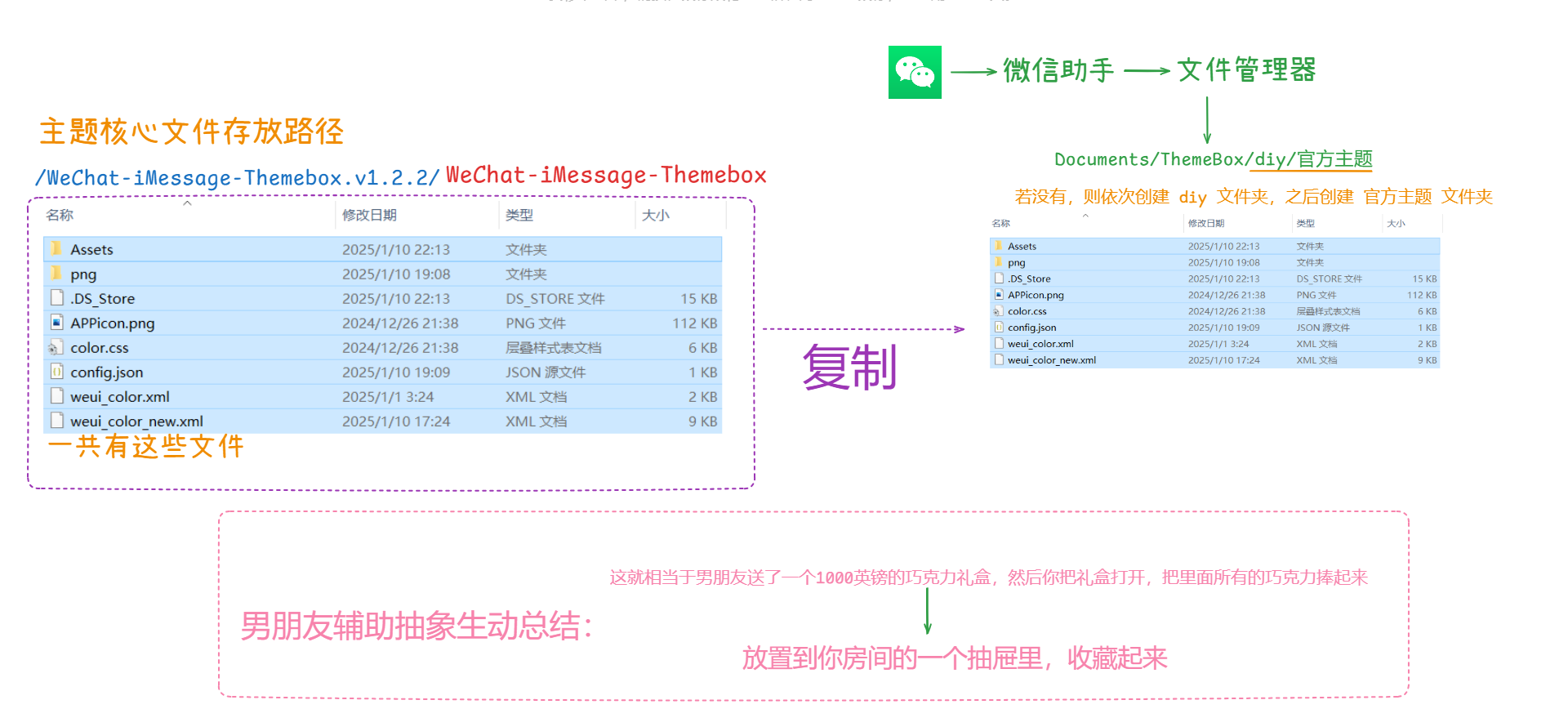Screen dimensions: 1568x709
Task: Select APPicon.png image icon in the larger list
Action: 56,323
